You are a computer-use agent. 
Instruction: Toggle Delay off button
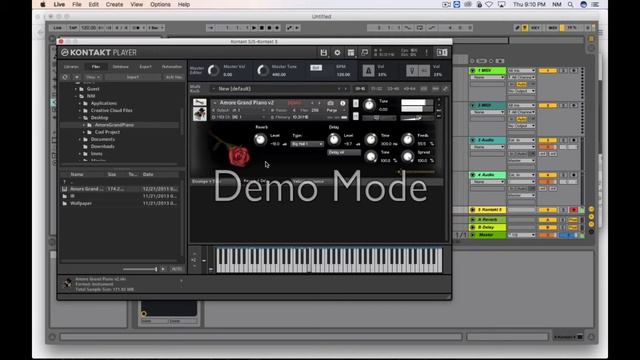point(344,152)
